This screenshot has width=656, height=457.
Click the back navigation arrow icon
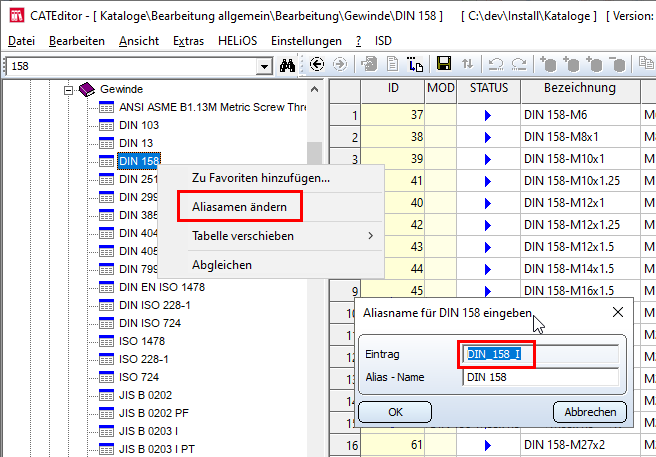(317, 64)
